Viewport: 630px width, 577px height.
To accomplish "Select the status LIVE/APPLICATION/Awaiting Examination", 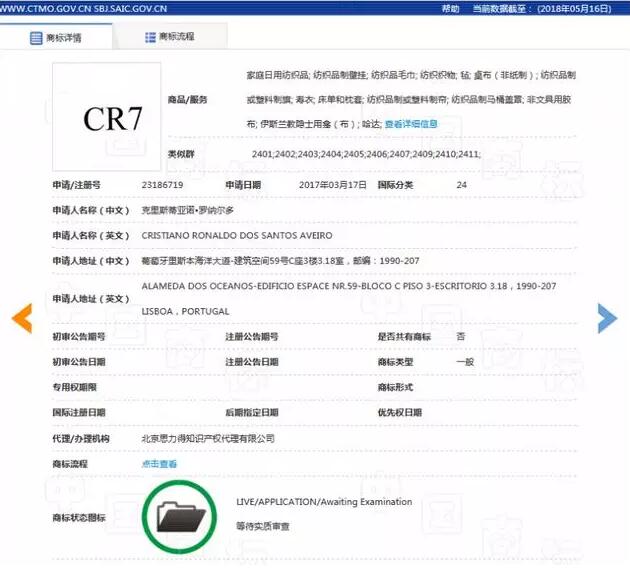I will (x=324, y=502).
